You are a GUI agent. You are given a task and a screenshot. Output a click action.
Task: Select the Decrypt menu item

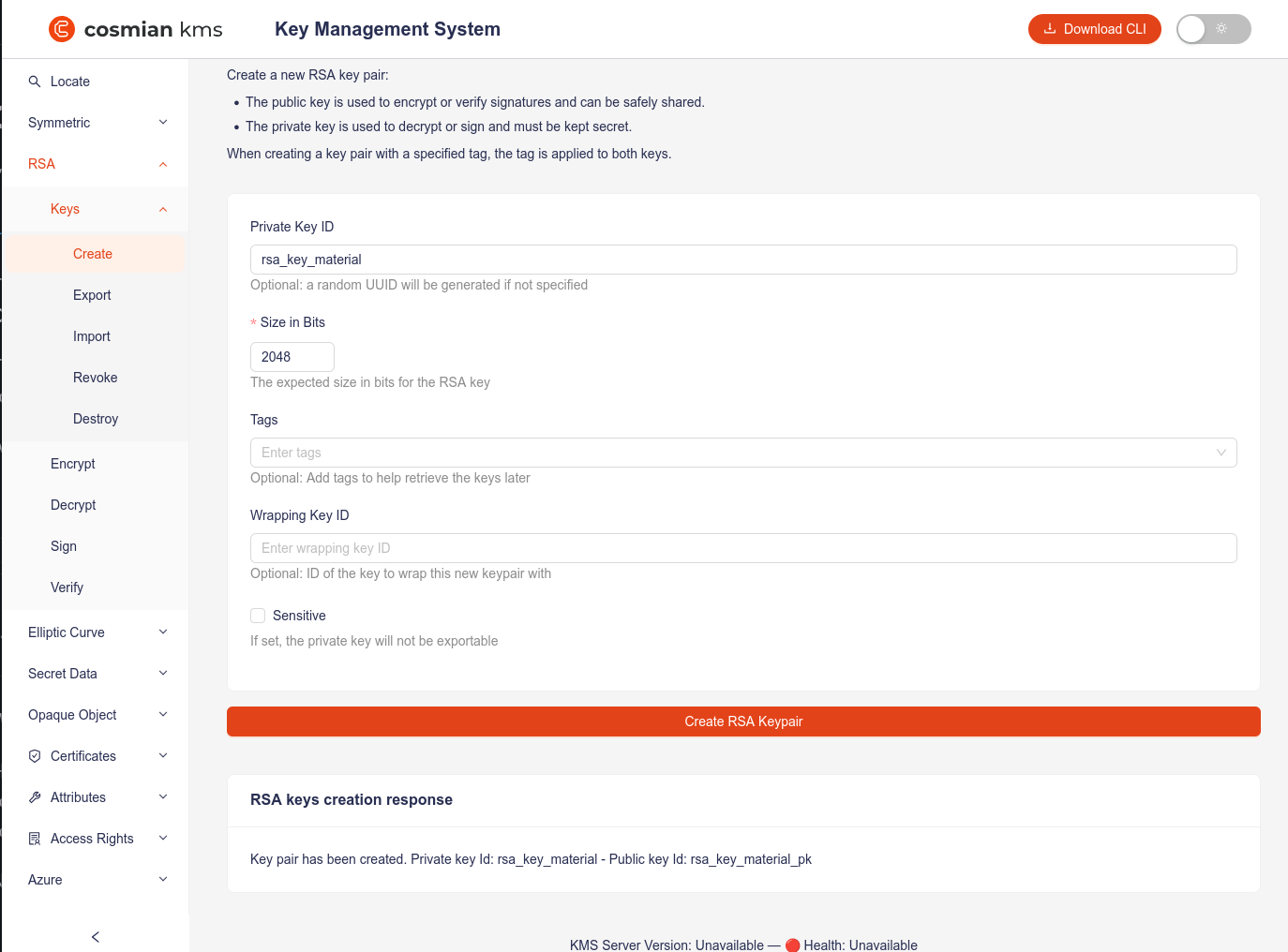click(x=73, y=505)
